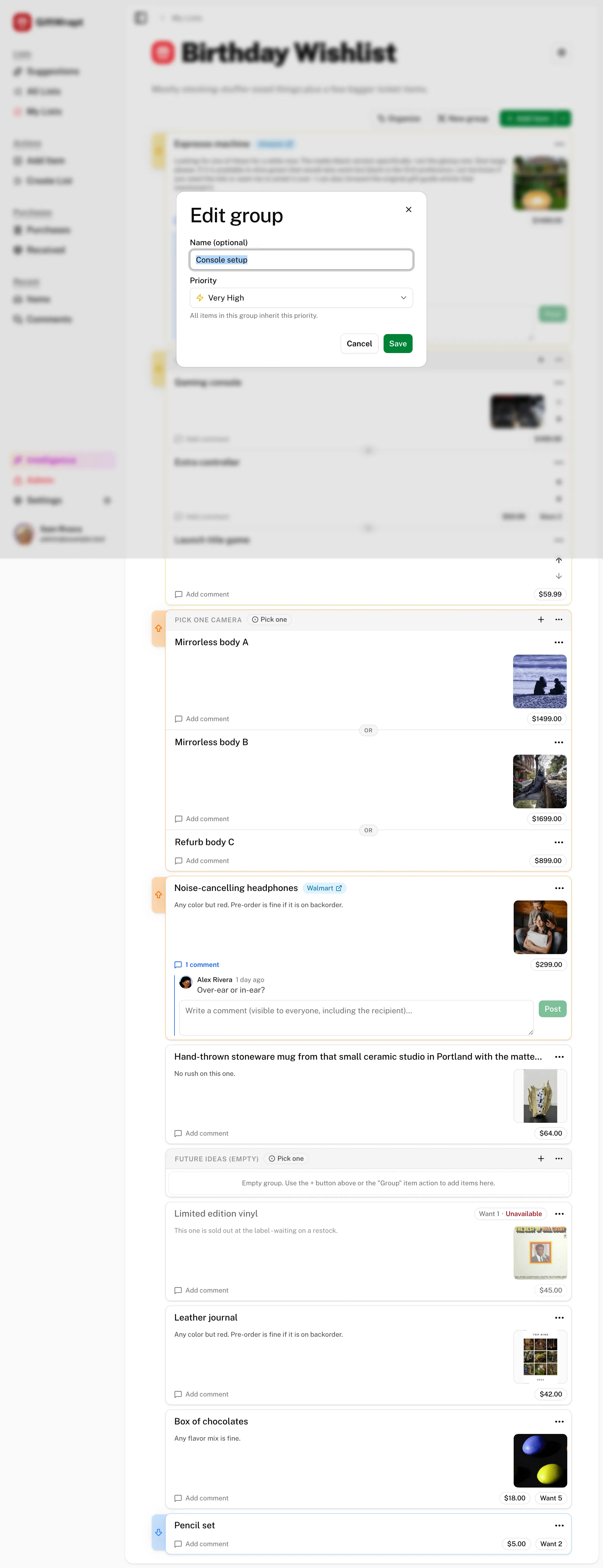Cancel the Edit group dialog

coord(359,343)
